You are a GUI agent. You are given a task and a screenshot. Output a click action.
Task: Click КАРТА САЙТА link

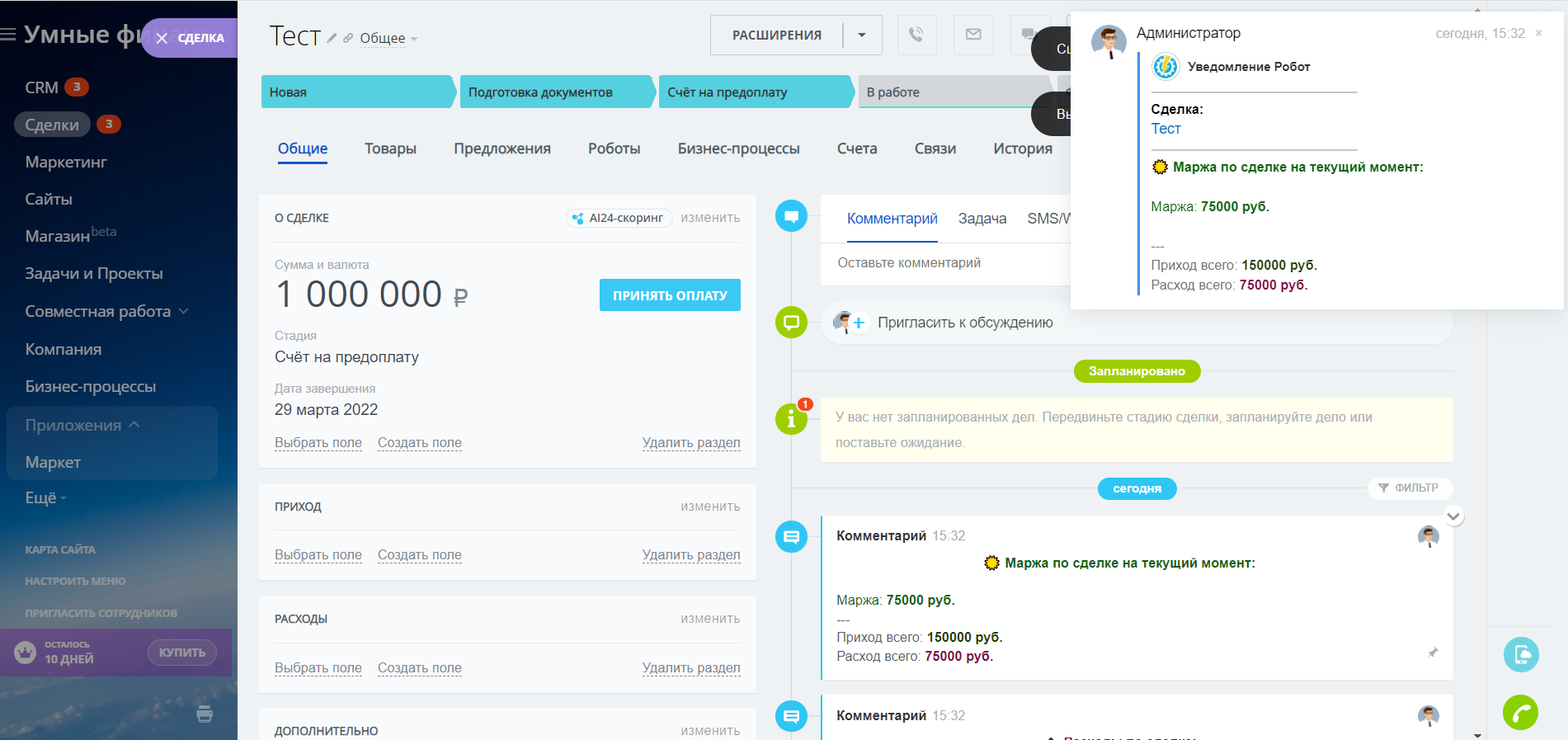60,549
